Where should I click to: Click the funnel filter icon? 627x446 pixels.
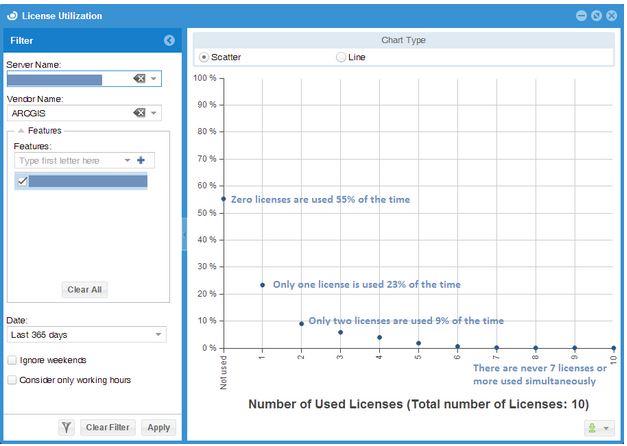click(66, 427)
